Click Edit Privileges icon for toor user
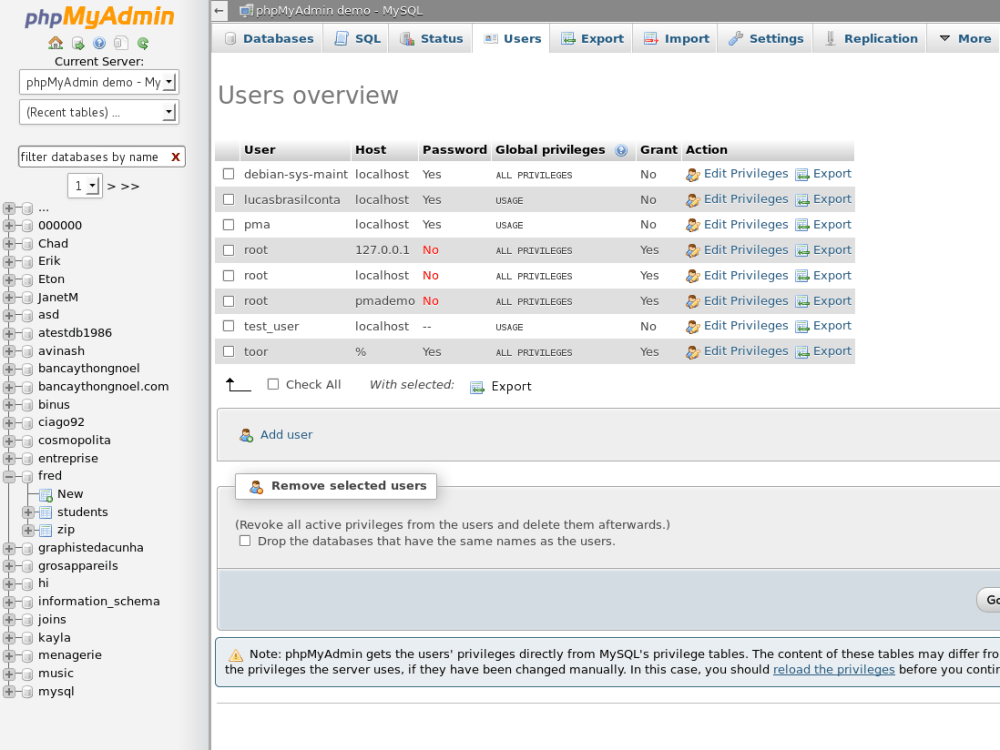 [693, 352]
